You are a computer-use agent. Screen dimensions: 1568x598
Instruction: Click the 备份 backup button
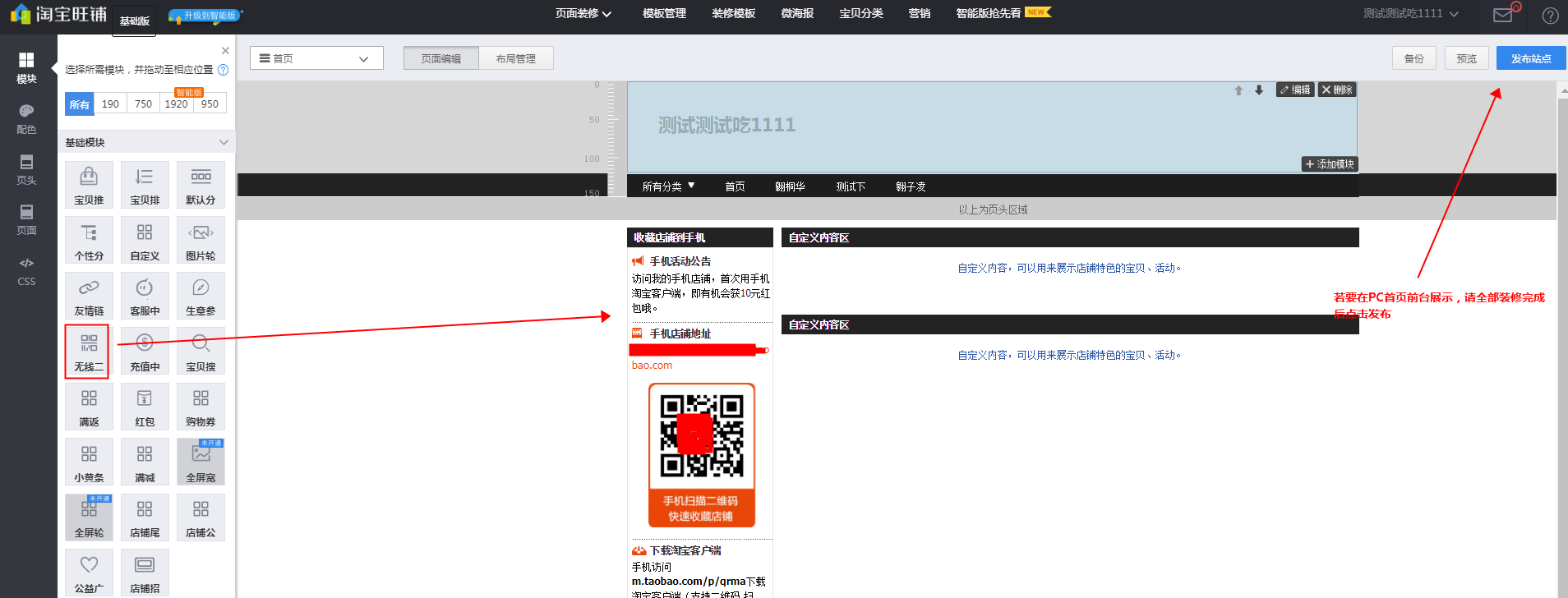click(1414, 58)
